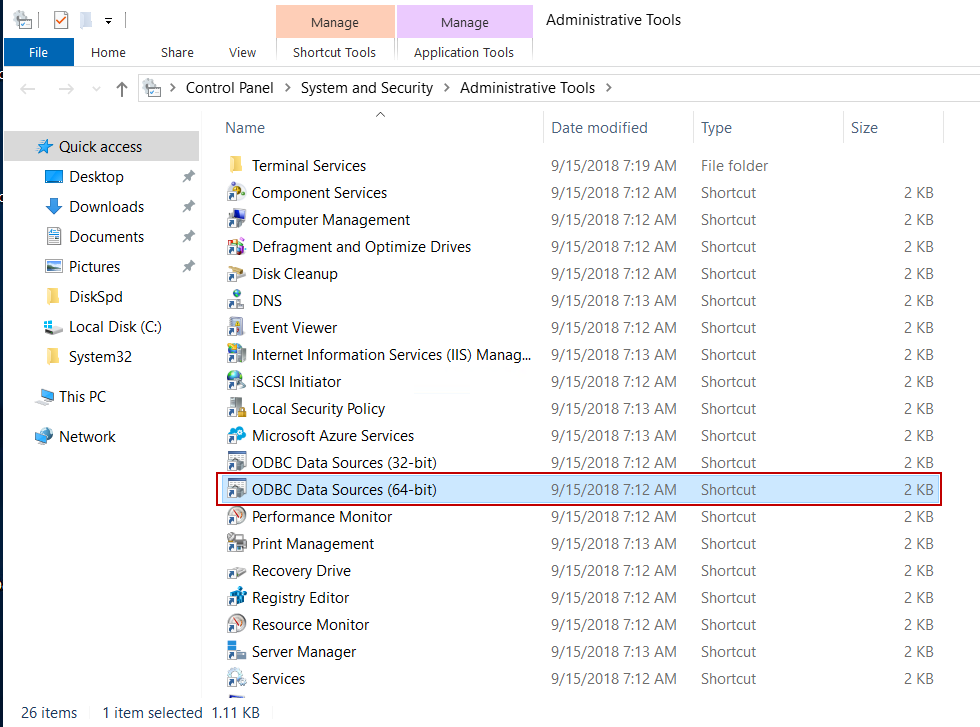Click the Computer Management icon
Viewport: 980px width, 727px height.
point(236,220)
